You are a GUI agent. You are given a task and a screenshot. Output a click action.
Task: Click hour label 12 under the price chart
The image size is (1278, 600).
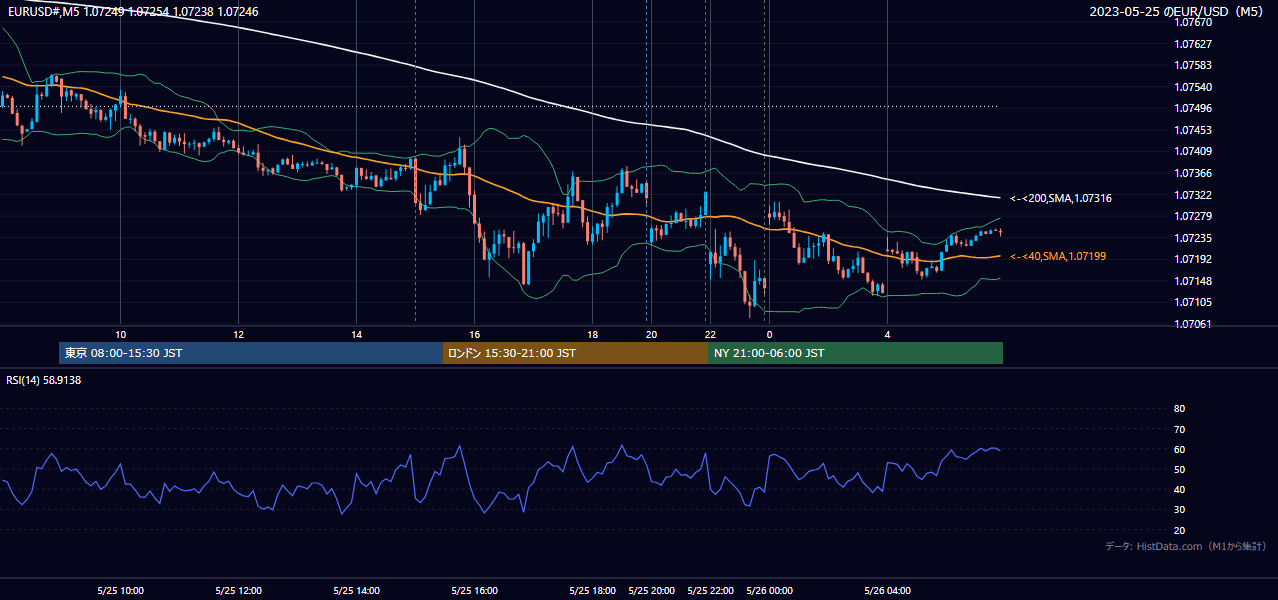pyautogui.click(x=238, y=334)
